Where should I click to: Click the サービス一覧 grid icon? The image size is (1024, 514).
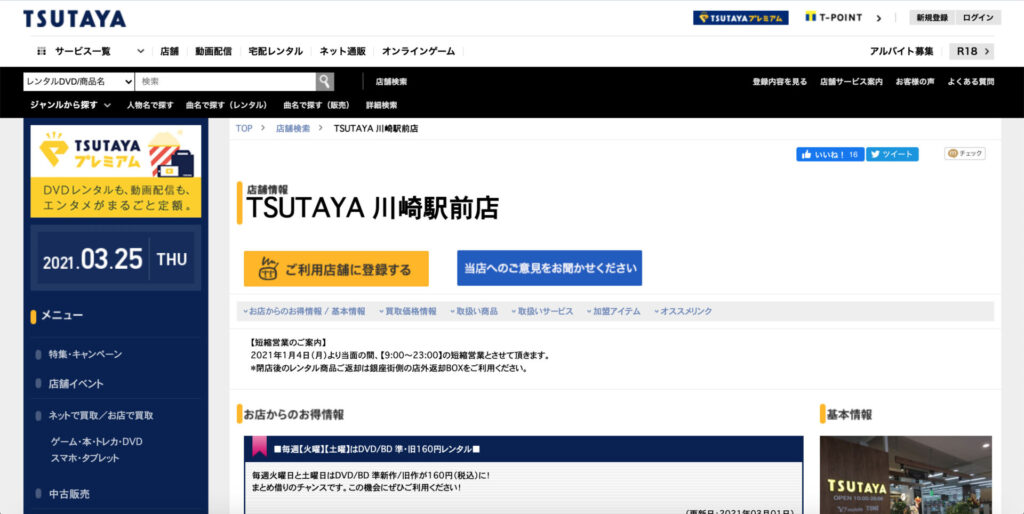click(x=41, y=51)
